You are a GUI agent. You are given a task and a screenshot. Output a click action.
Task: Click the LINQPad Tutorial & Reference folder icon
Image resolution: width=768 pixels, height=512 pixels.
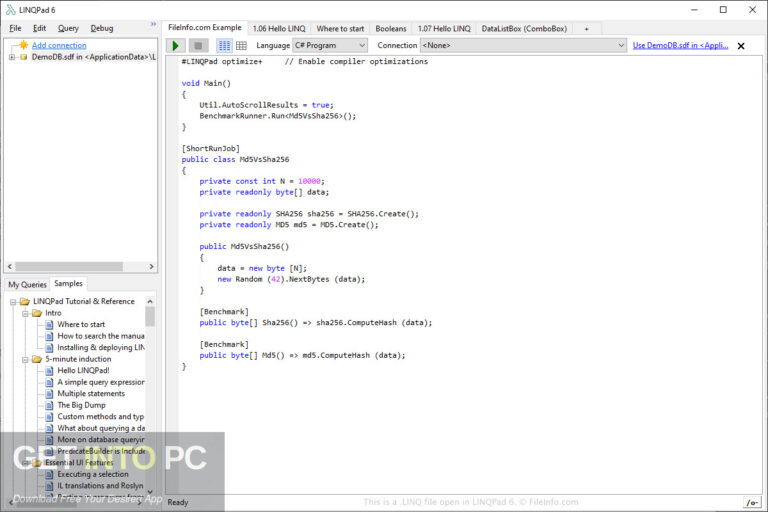(x=24, y=301)
